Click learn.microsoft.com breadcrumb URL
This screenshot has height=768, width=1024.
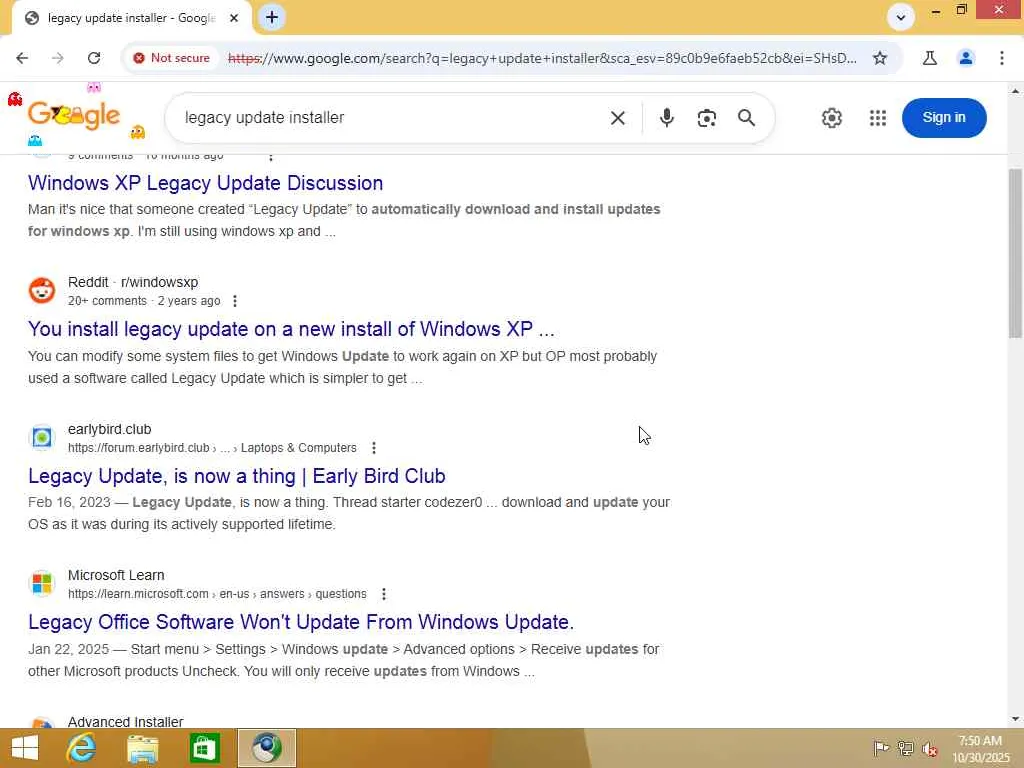(x=217, y=594)
